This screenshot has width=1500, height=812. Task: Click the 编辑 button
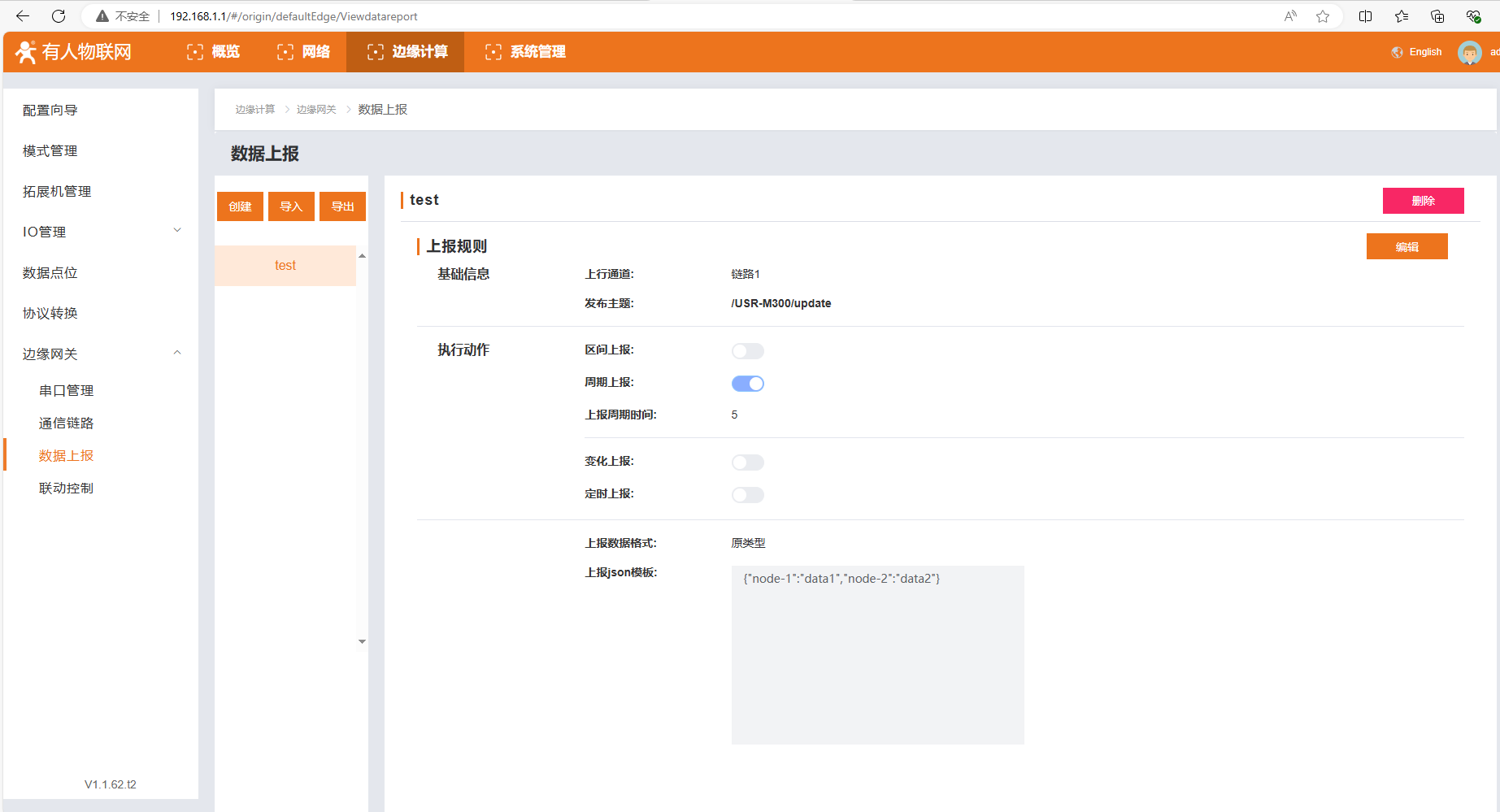pos(1407,247)
